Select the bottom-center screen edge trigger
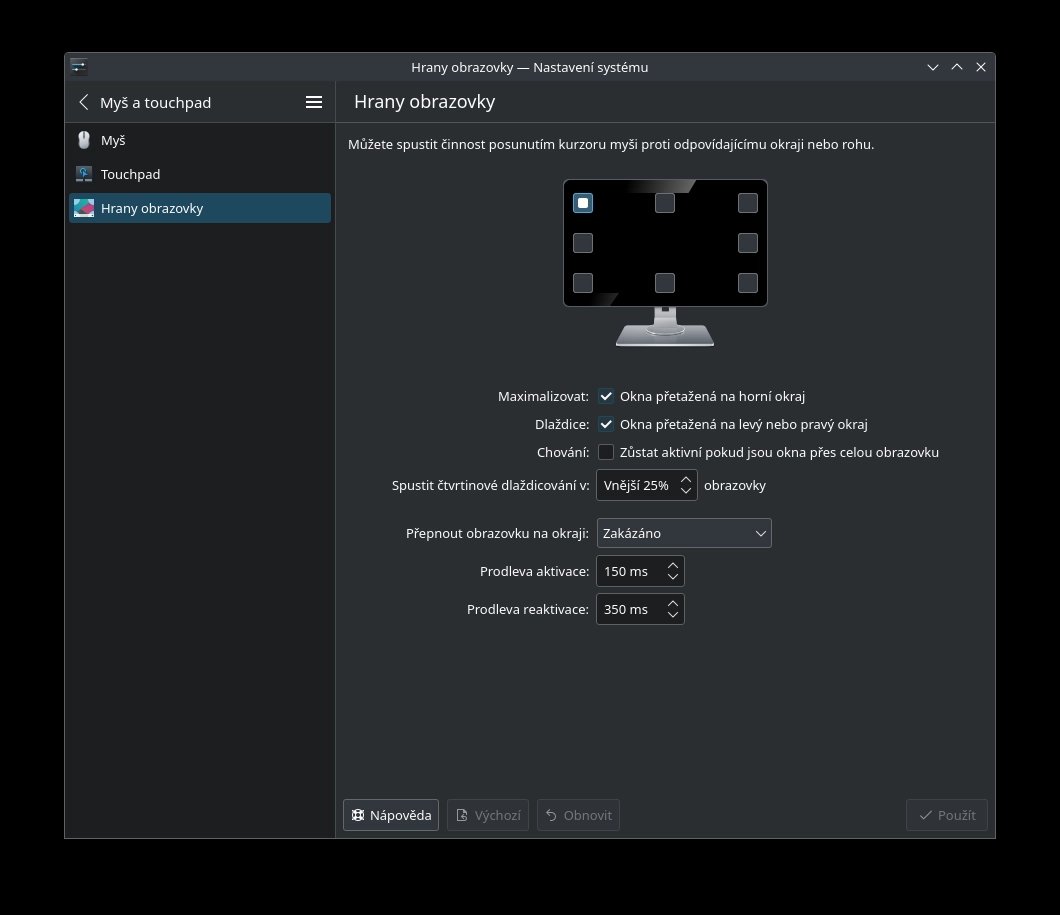Image resolution: width=1060 pixels, height=915 pixels. (665, 283)
